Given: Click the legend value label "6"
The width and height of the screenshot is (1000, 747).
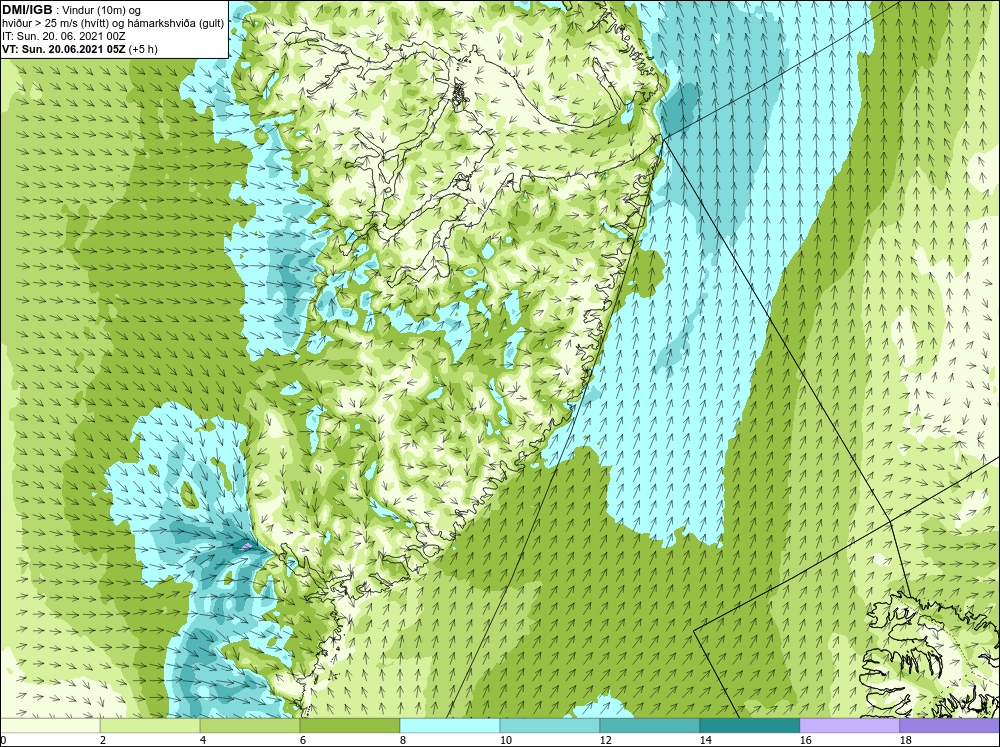Looking at the screenshot, I should [304, 740].
